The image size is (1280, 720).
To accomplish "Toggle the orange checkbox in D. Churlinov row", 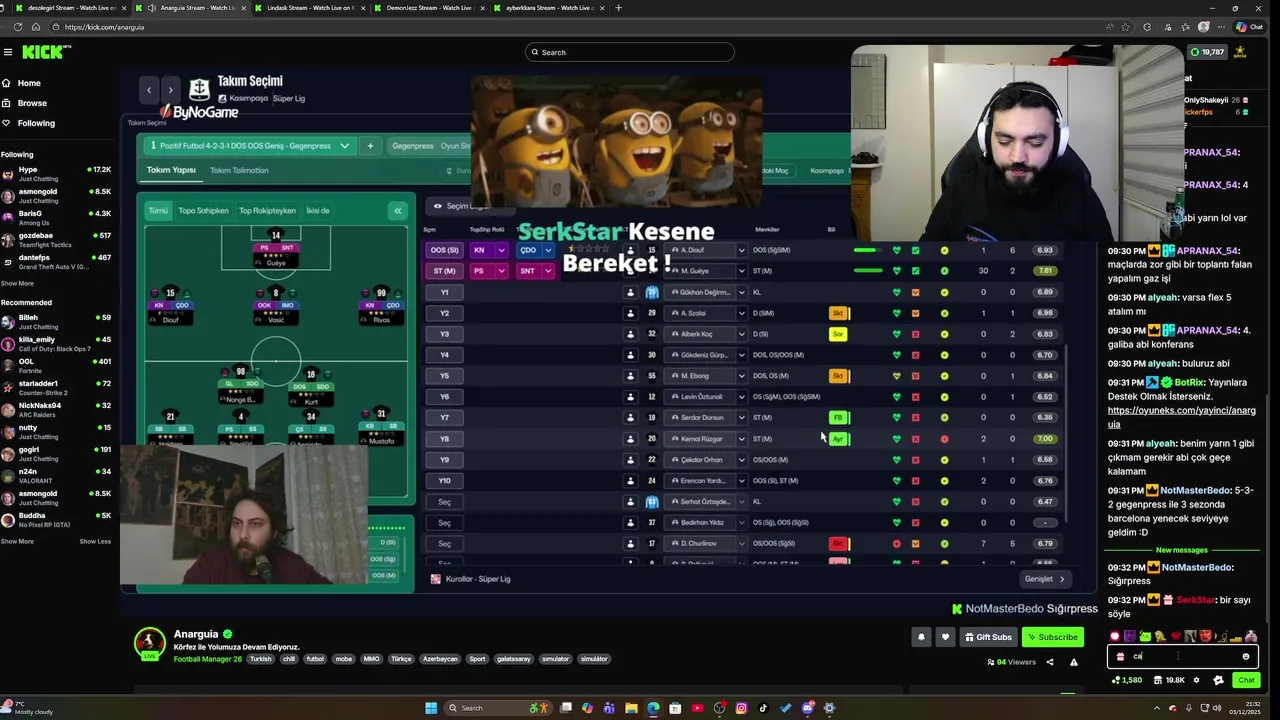I will 915,544.
